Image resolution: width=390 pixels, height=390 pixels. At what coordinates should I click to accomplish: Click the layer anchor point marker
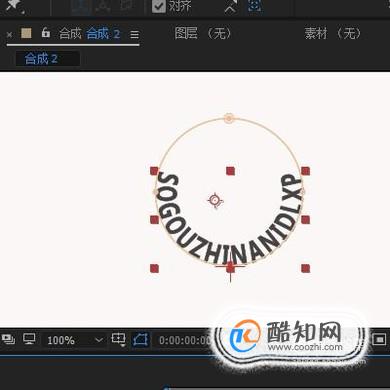[215, 200]
